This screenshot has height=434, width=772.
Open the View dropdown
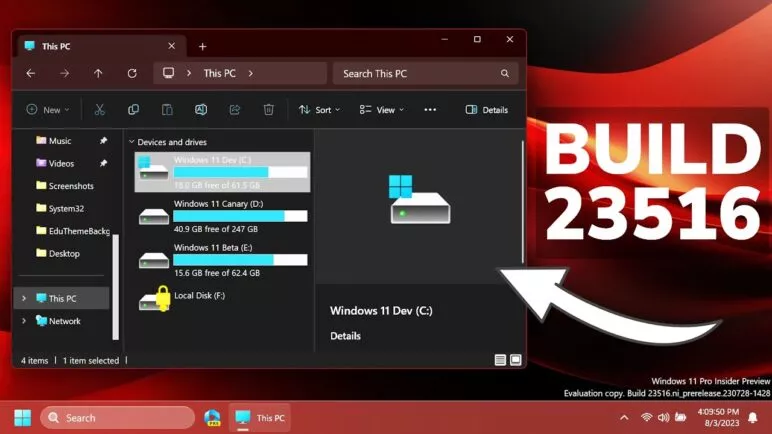(x=382, y=110)
